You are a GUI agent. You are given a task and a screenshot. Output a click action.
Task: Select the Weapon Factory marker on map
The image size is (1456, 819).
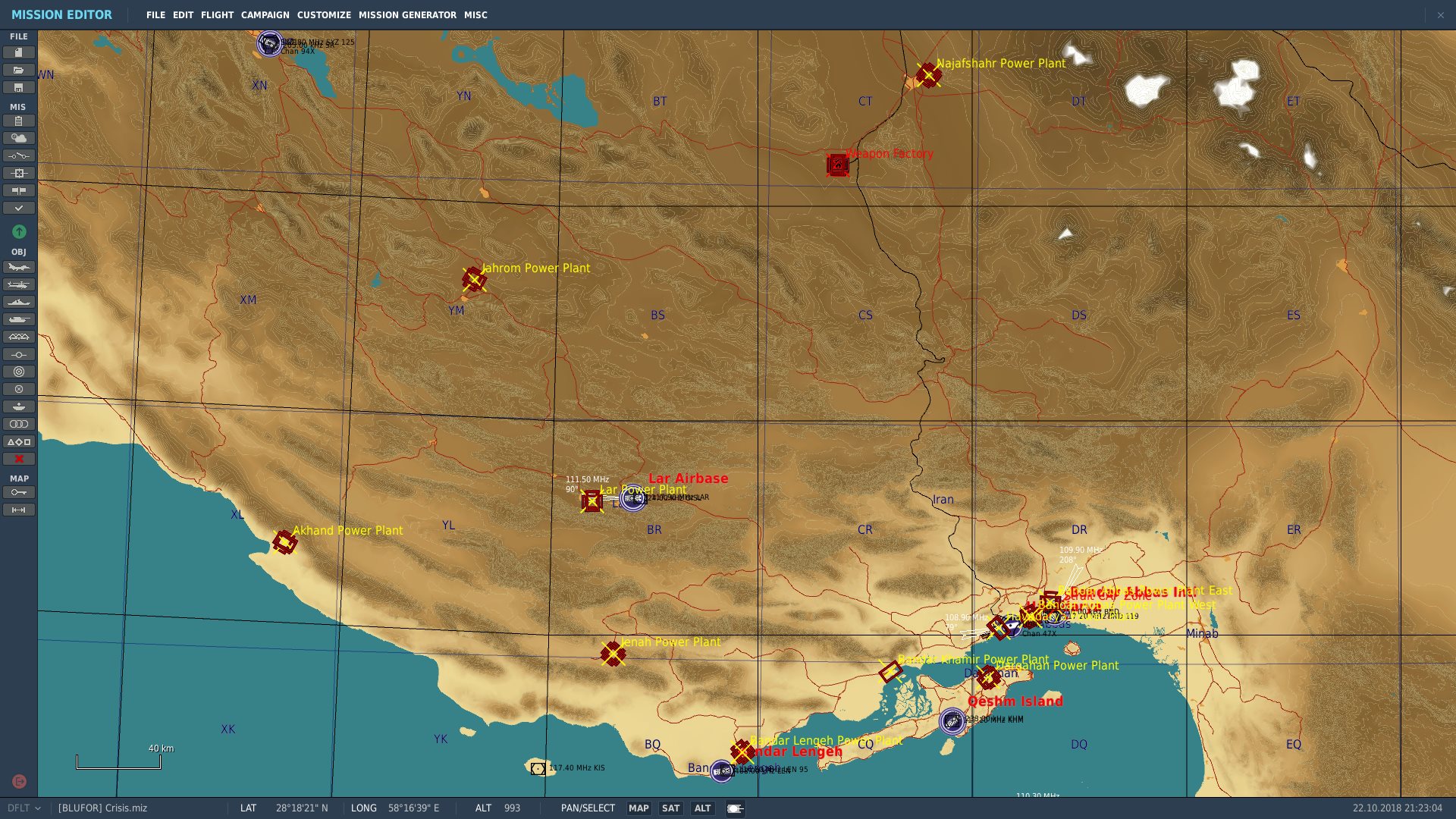pyautogui.click(x=837, y=165)
